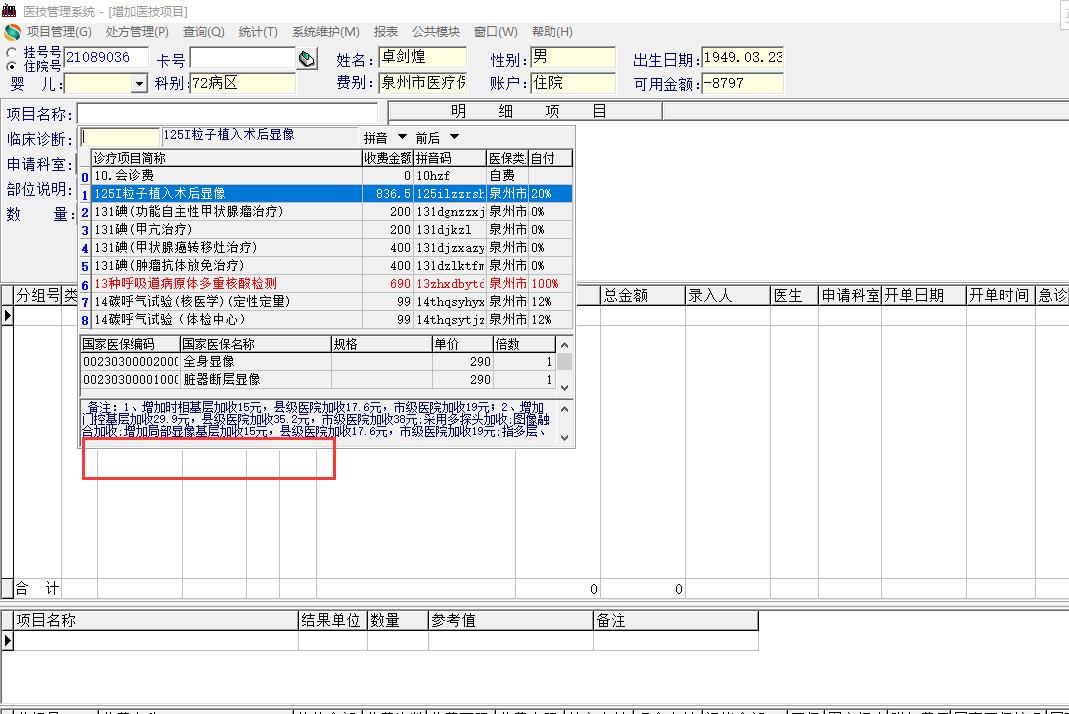Open the 系统维护(M) menu

click(x=326, y=32)
